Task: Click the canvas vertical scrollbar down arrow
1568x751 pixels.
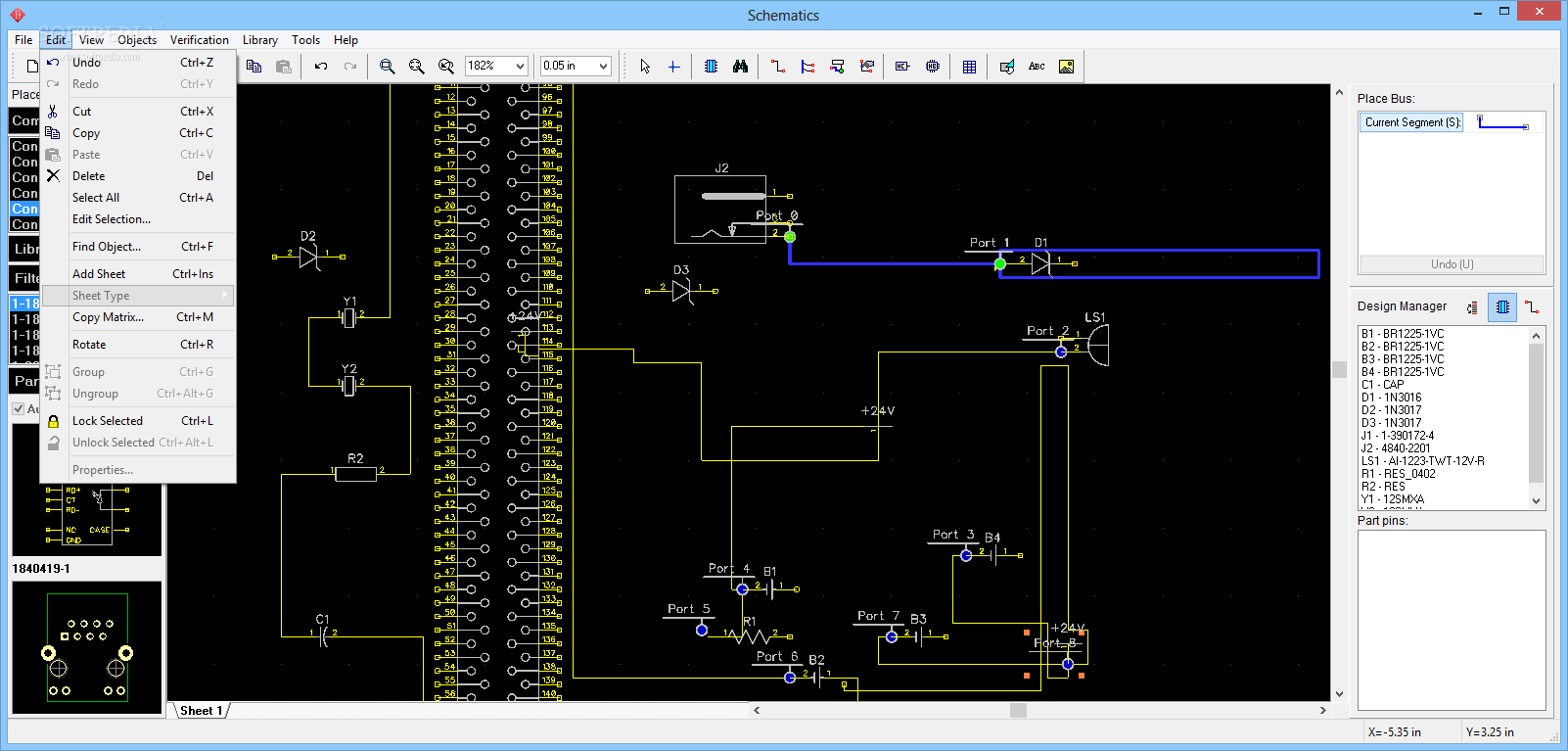Action: point(1339,694)
